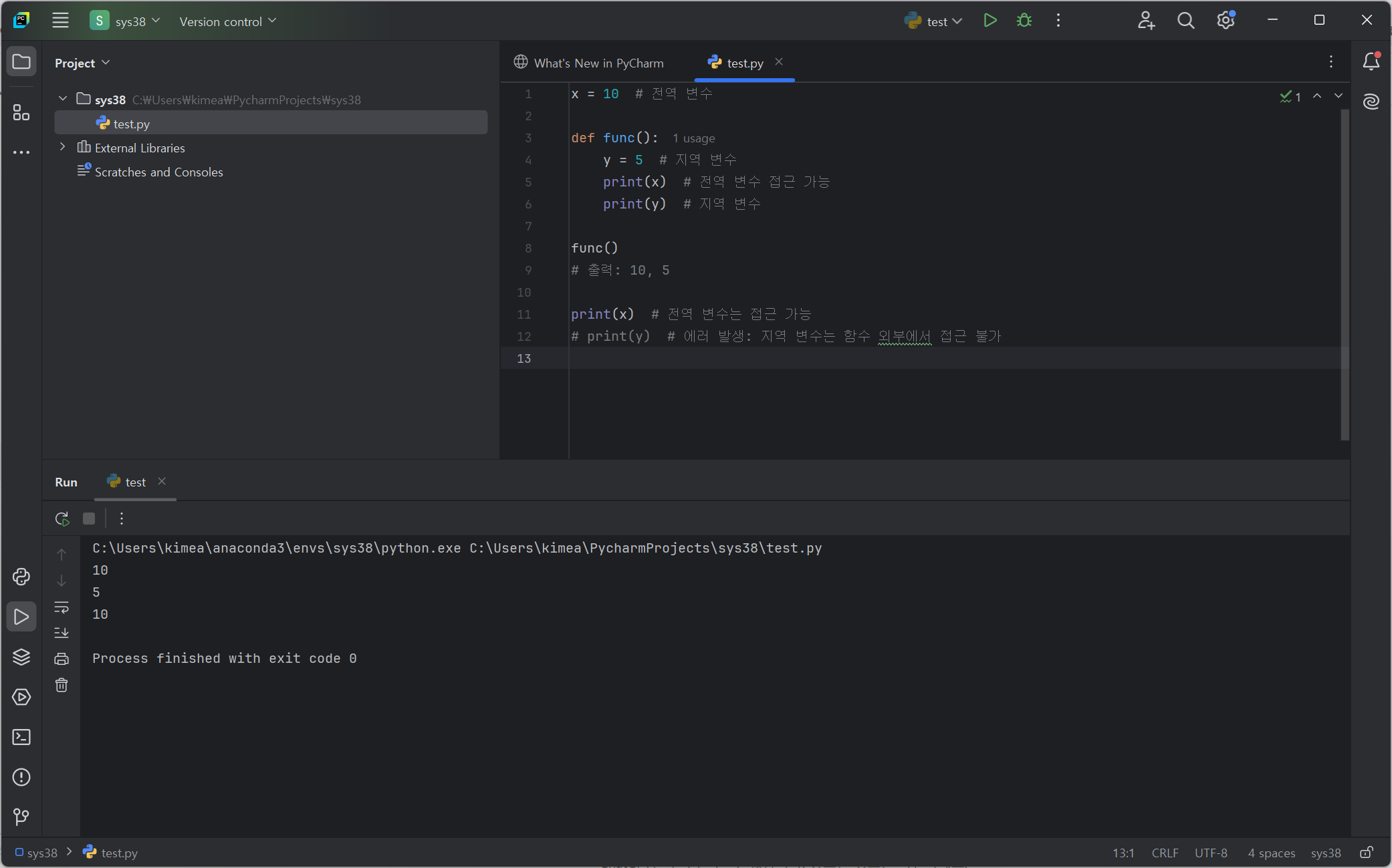
Task: Toggle the file read-only lock icon
Action: [x=1367, y=853]
